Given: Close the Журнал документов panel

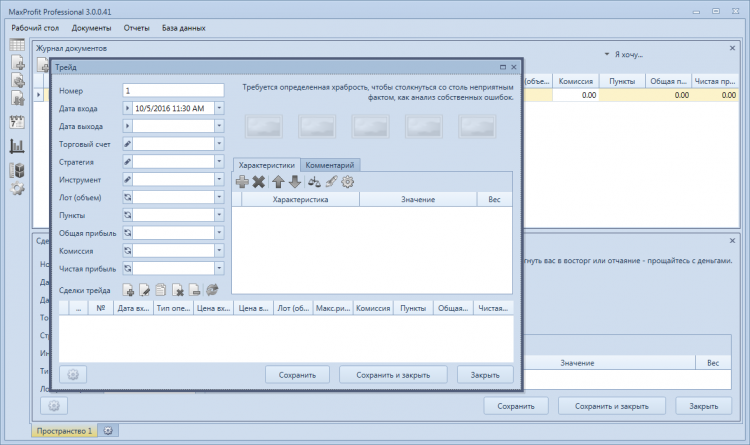Looking at the screenshot, I should pos(732,48).
